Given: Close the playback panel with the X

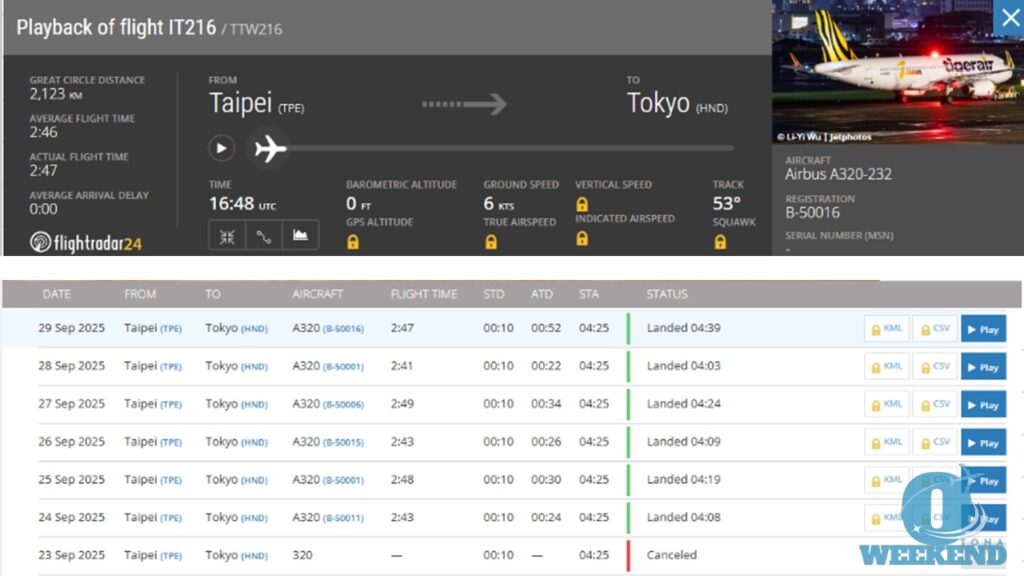Looking at the screenshot, I should coord(1009,17).
